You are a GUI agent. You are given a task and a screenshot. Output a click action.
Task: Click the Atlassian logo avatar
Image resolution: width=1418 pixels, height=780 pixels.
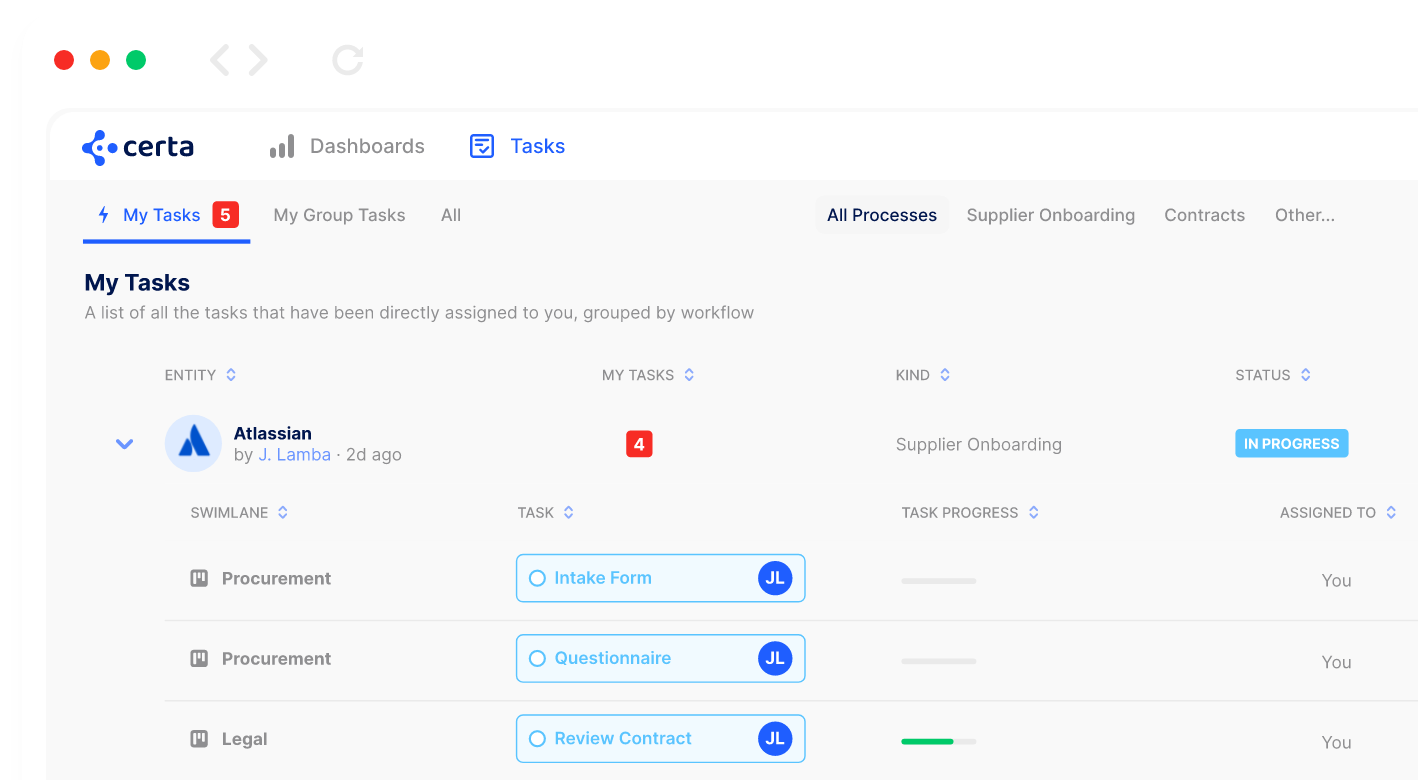click(x=193, y=444)
